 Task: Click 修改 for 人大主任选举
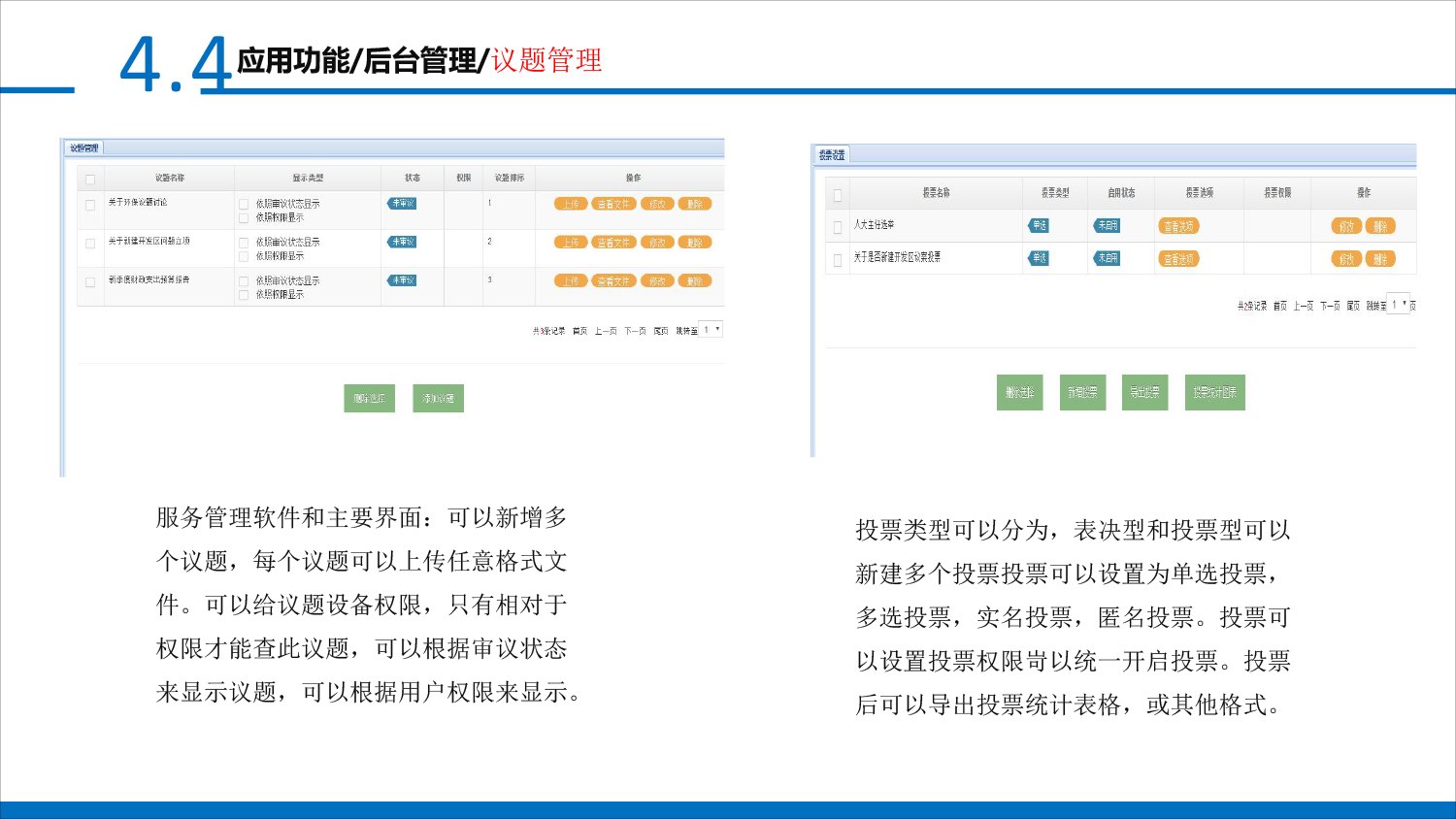(1346, 226)
